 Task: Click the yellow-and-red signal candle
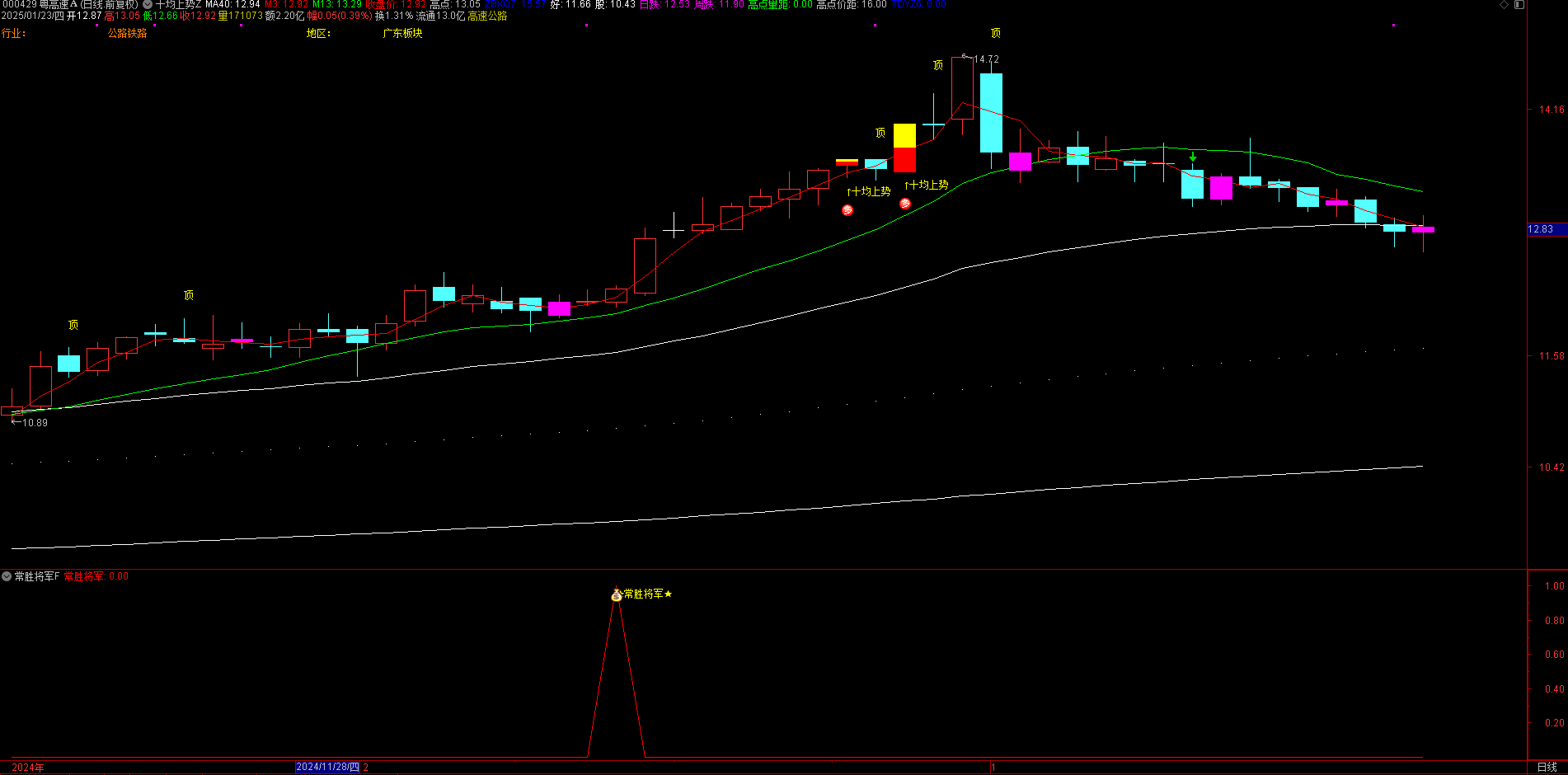click(x=904, y=148)
